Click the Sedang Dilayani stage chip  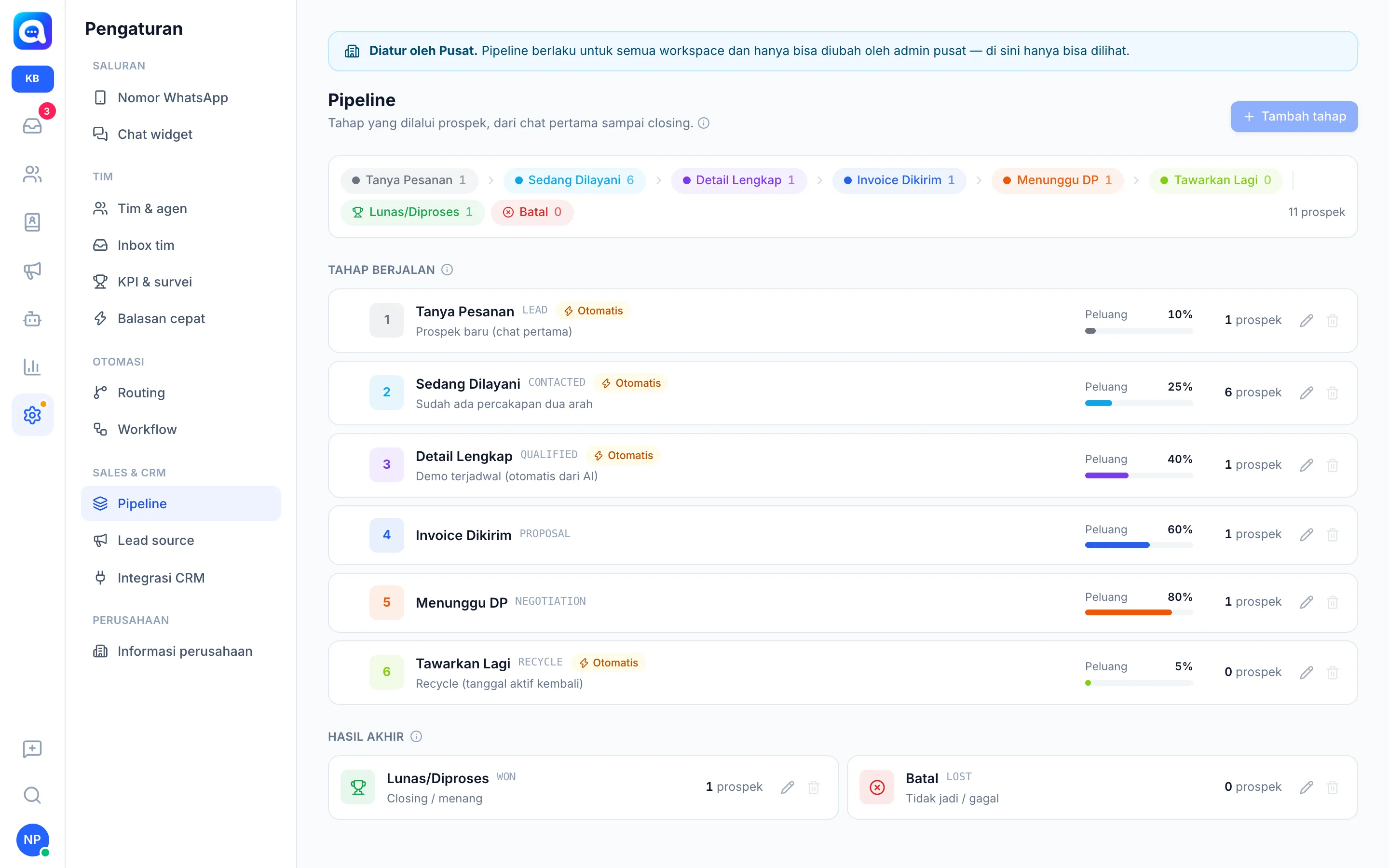click(x=574, y=180)
